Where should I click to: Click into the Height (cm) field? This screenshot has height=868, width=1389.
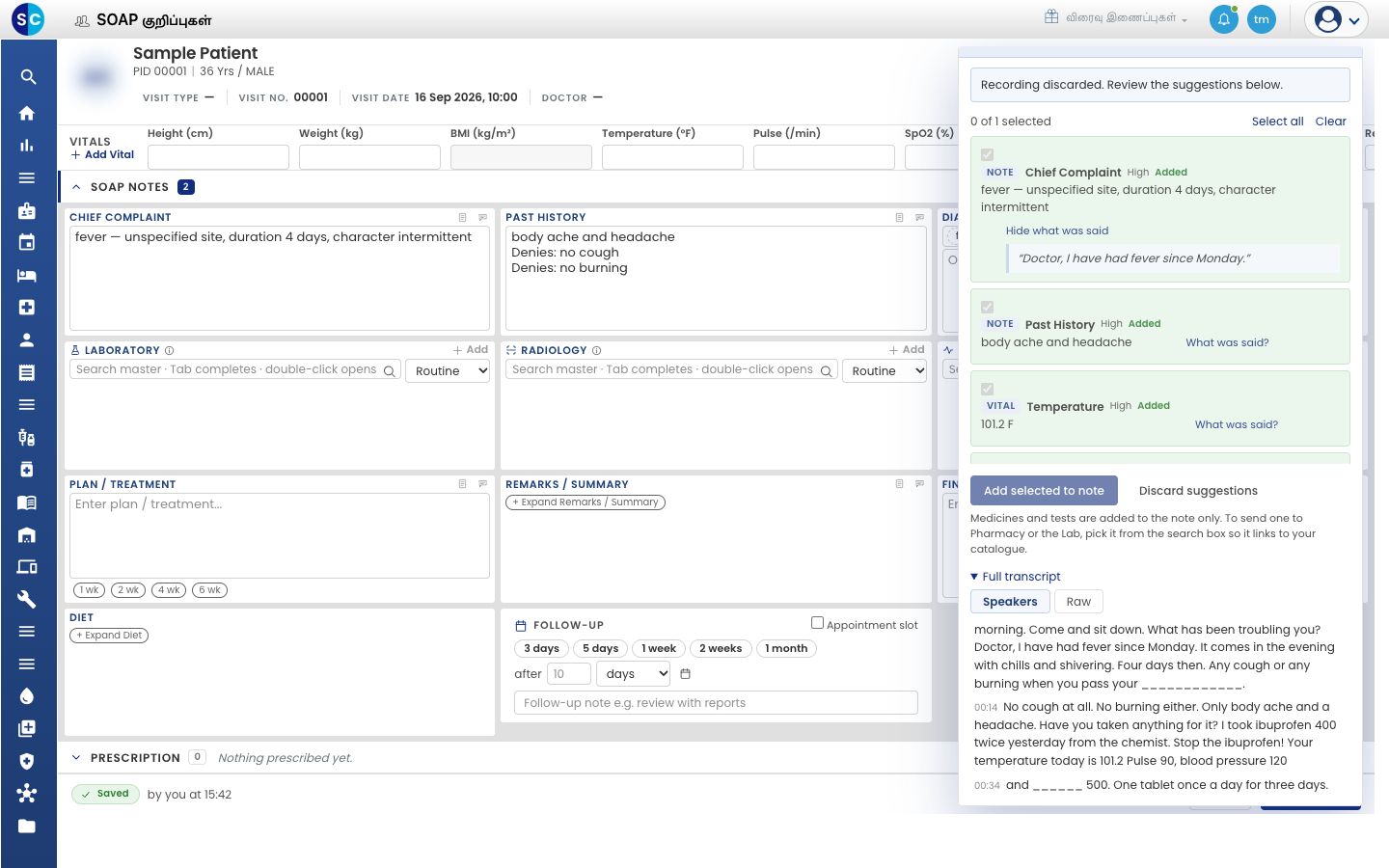point(218,157)
